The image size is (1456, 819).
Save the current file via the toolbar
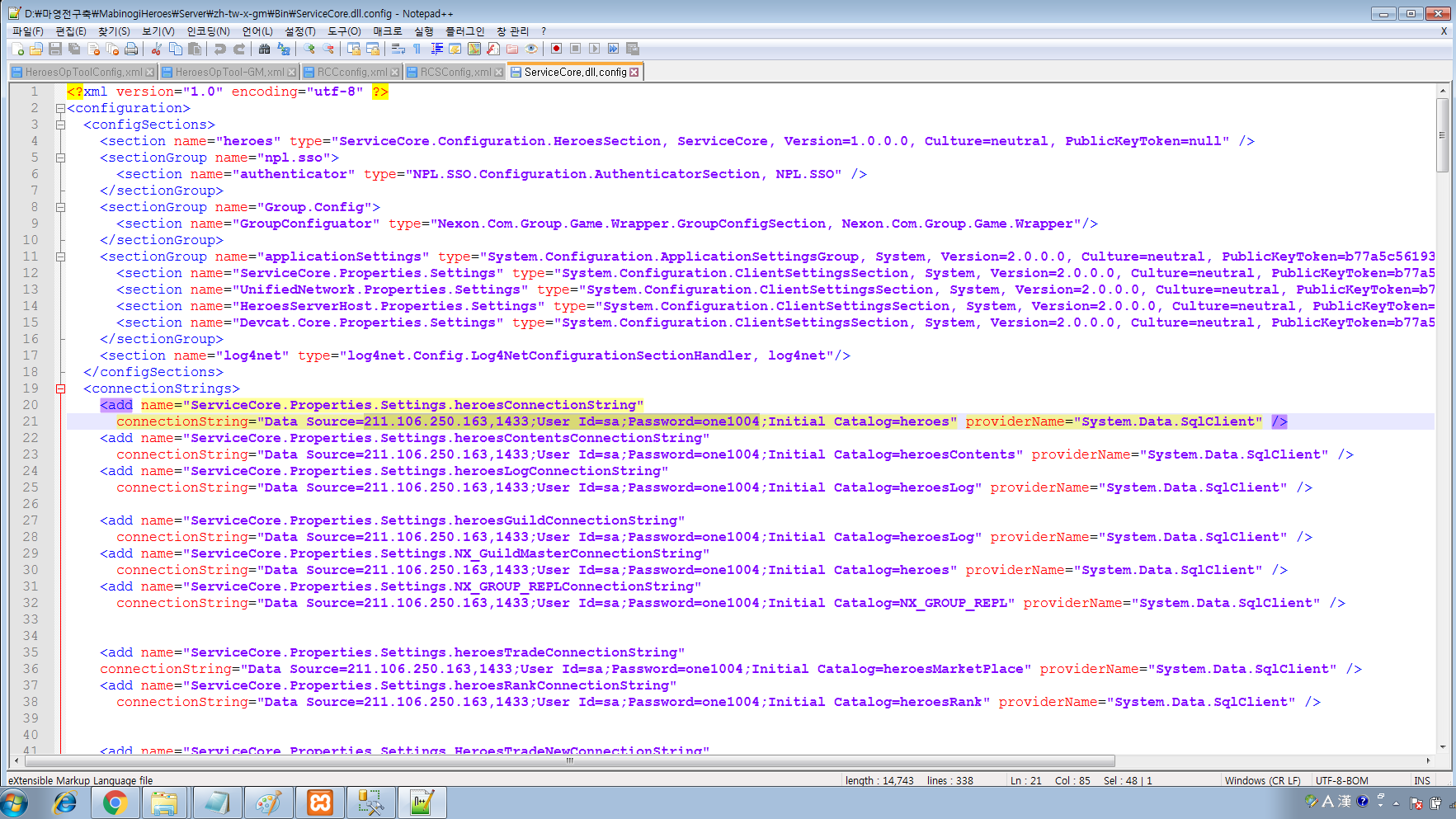55,49
